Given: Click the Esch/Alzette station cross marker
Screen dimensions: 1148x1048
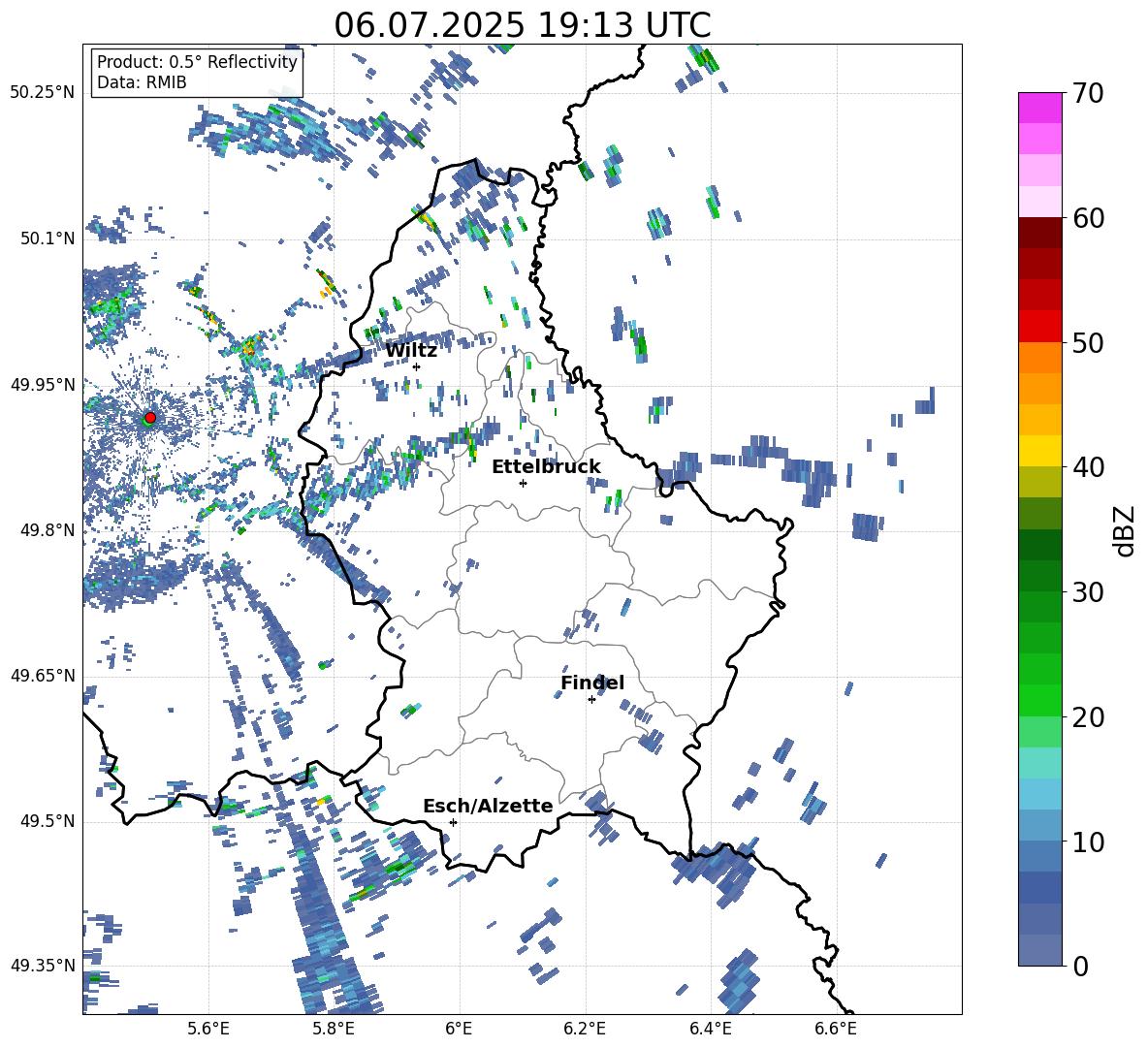Looking at the screenshot, I should 453,822.
